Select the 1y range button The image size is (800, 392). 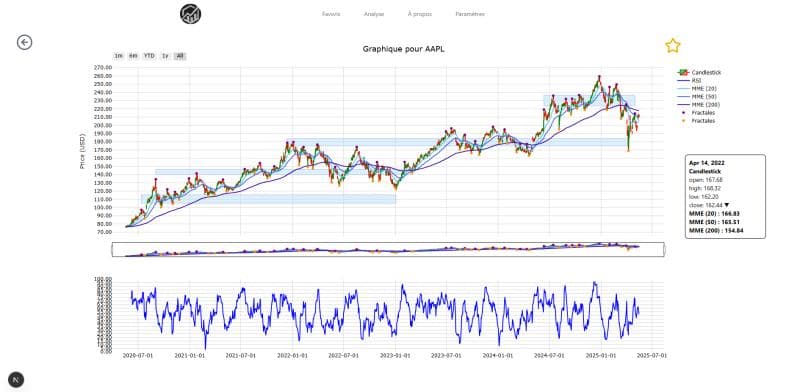(x=165, y=56)
